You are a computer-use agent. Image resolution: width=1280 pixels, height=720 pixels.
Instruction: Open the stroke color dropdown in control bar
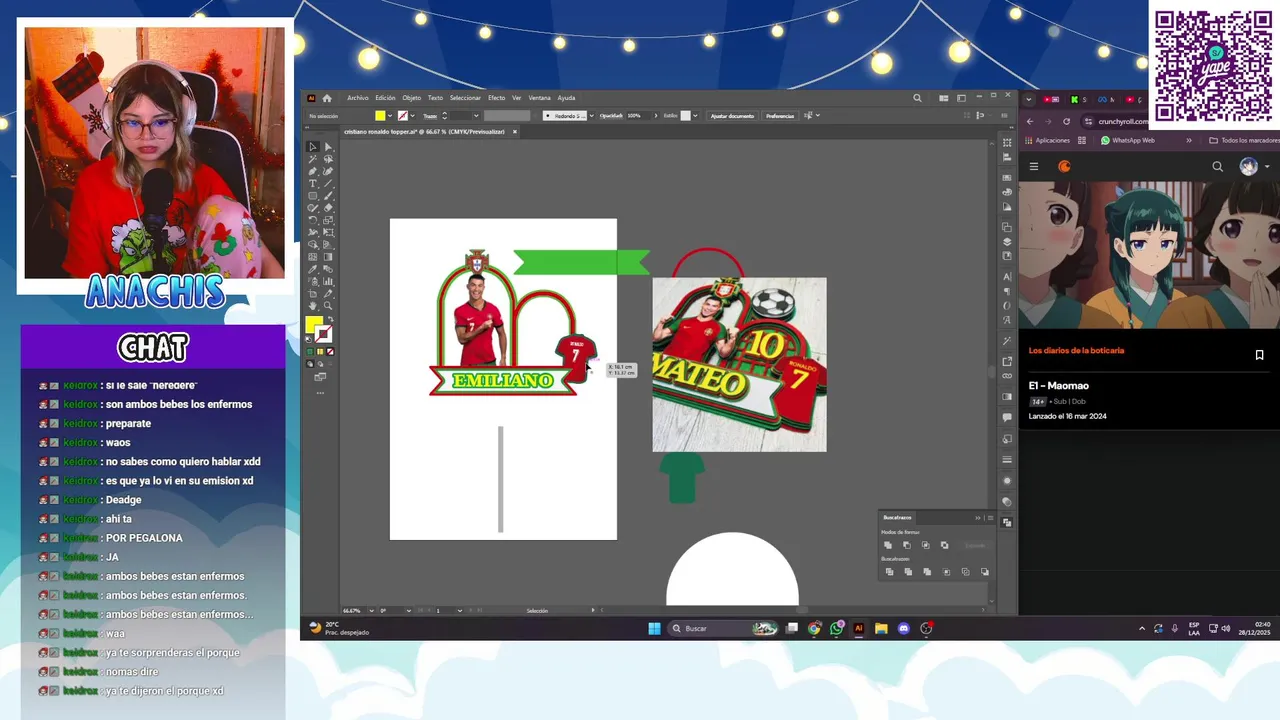point(413,115)
